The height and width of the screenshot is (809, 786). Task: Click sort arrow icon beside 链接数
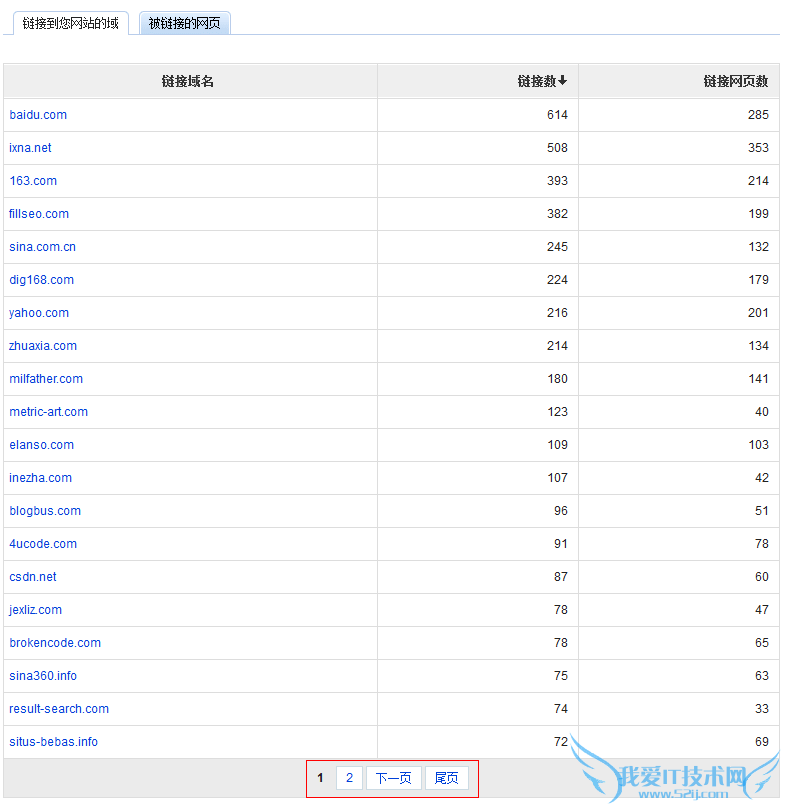(563, 80)
